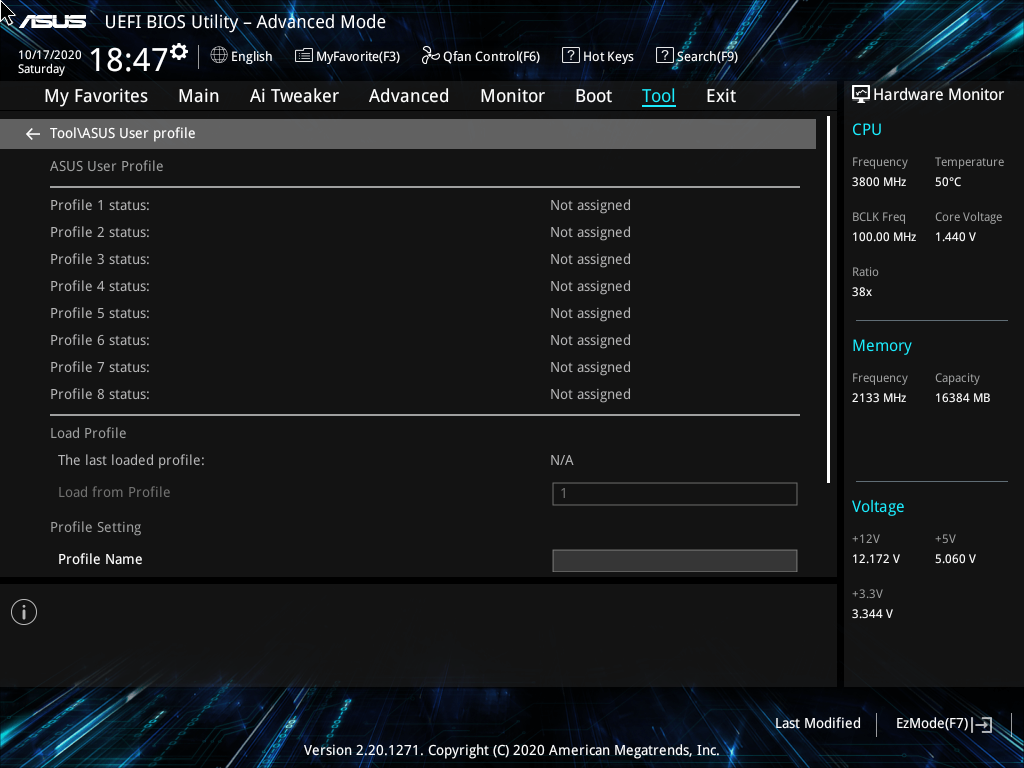
Task: Click CPU temperature value 50°C
Action: pos(948,182)
